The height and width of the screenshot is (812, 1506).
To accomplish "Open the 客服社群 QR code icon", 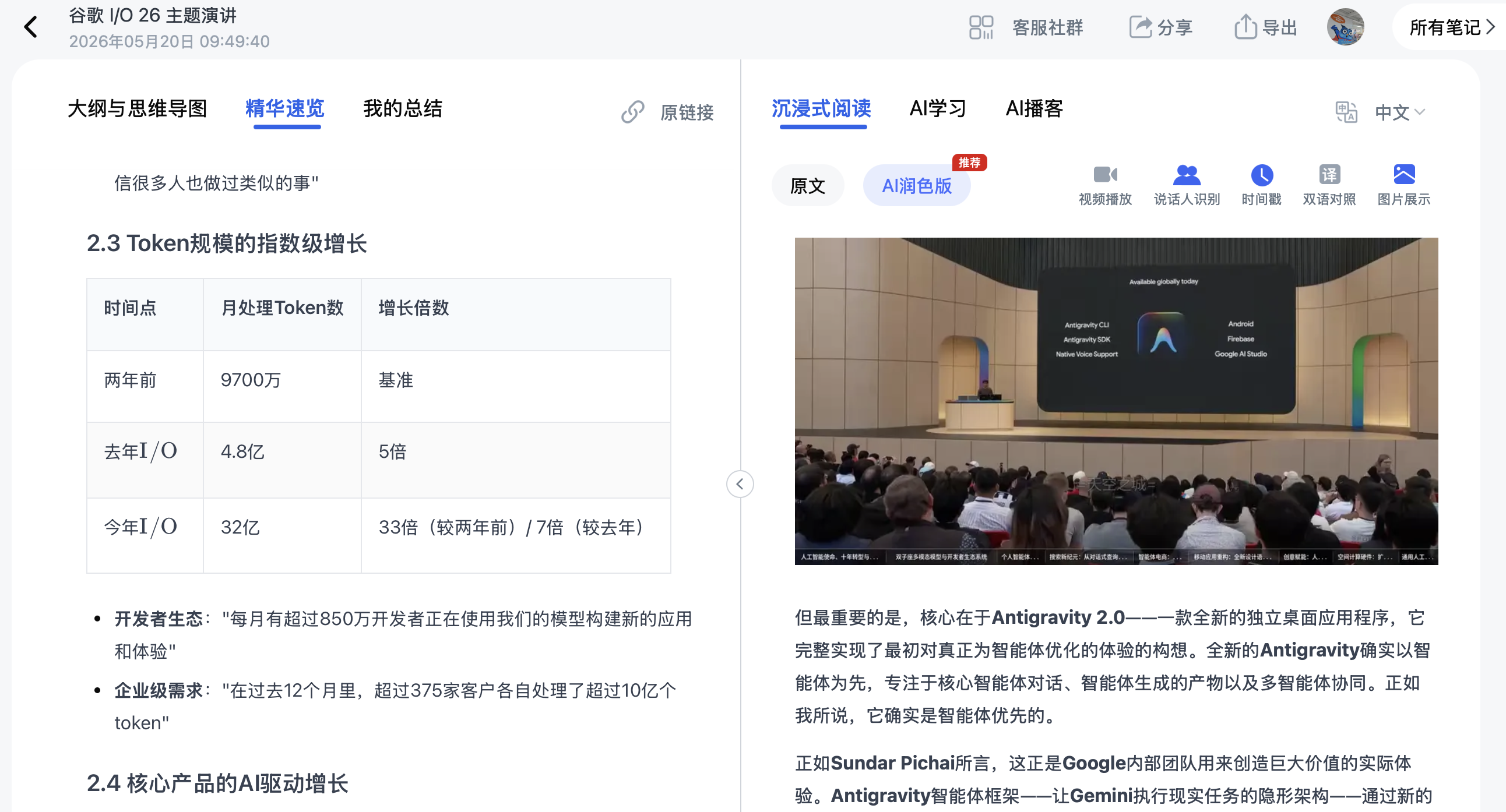I will (980, 27).
